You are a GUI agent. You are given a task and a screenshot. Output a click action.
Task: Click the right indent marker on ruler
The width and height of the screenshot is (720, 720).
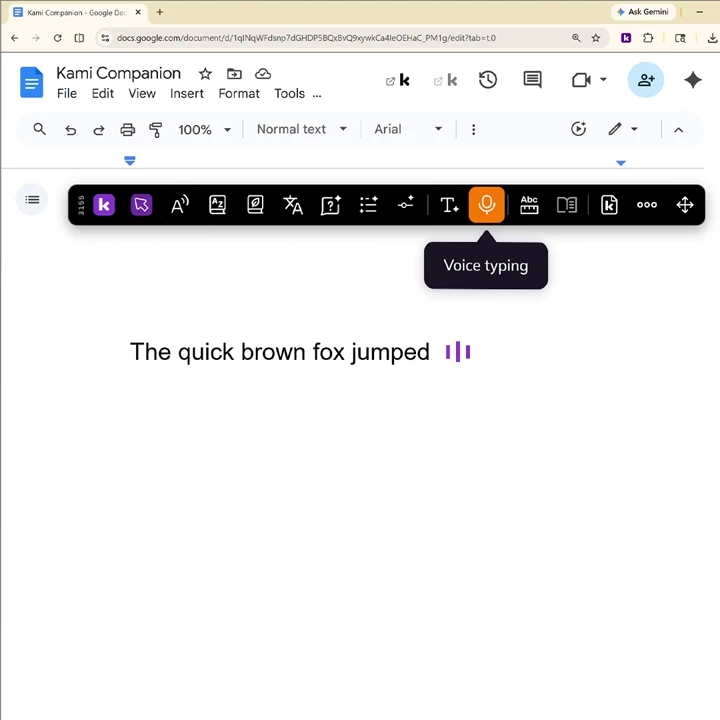[621, 163]
